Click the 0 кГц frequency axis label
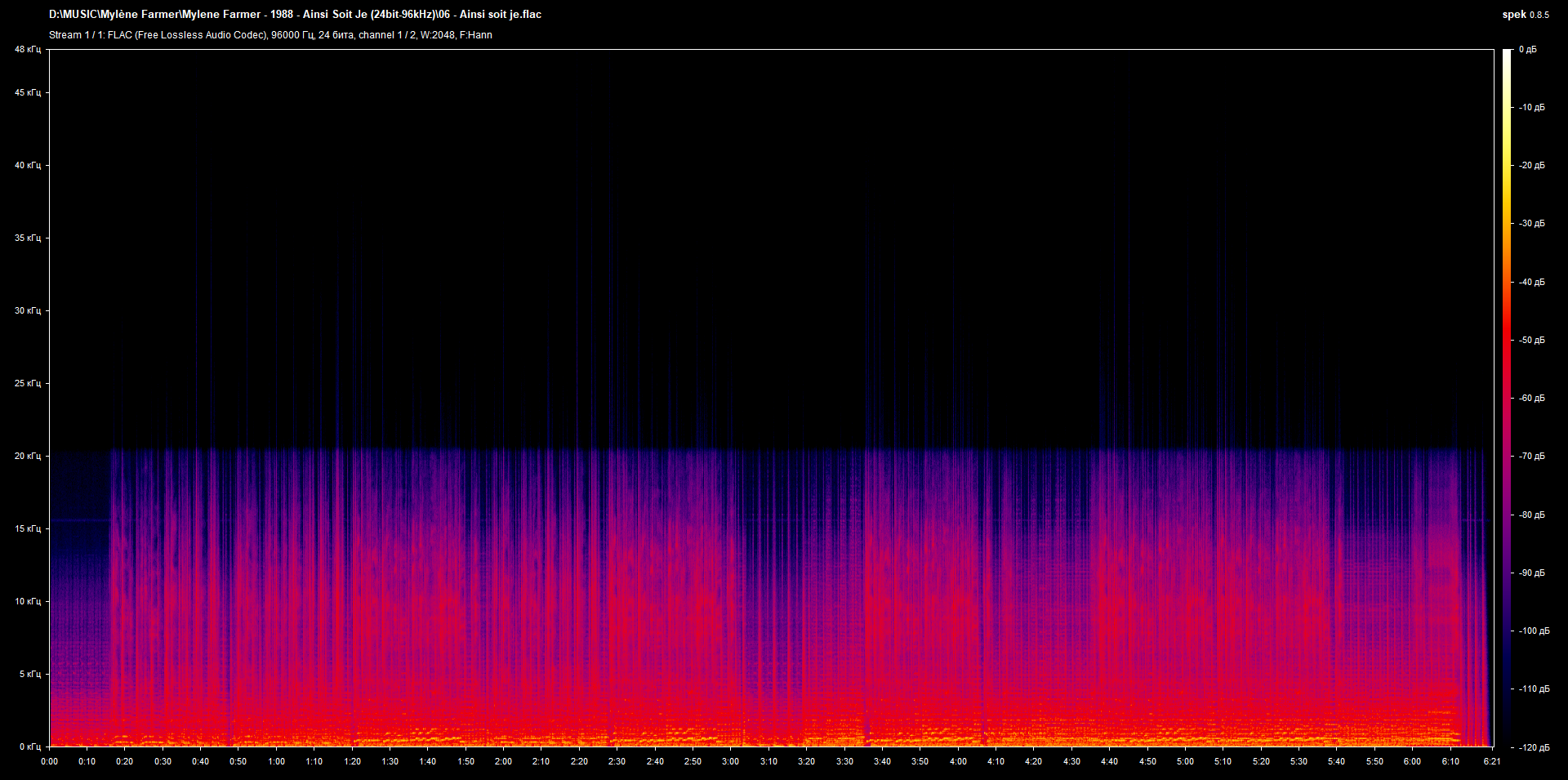The height and width of the screenshot is (780, 1568). pyautogui.click(x=29, y=747)
